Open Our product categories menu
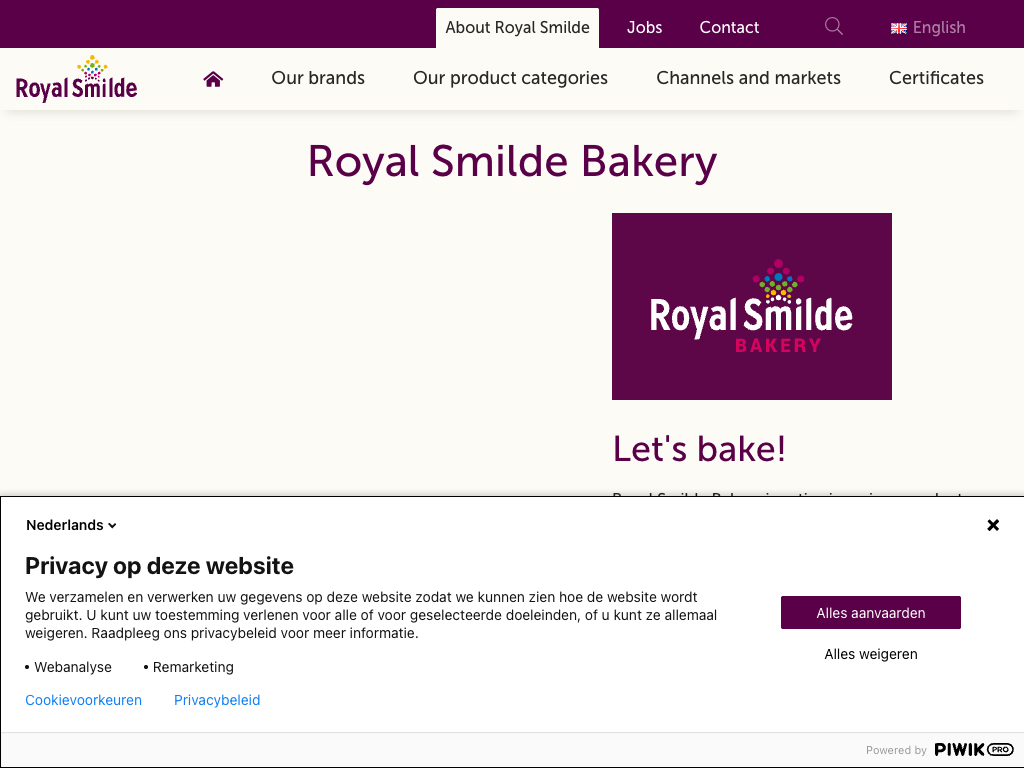Viewport: 1024px width, 768px height. (x=510, y=78)
